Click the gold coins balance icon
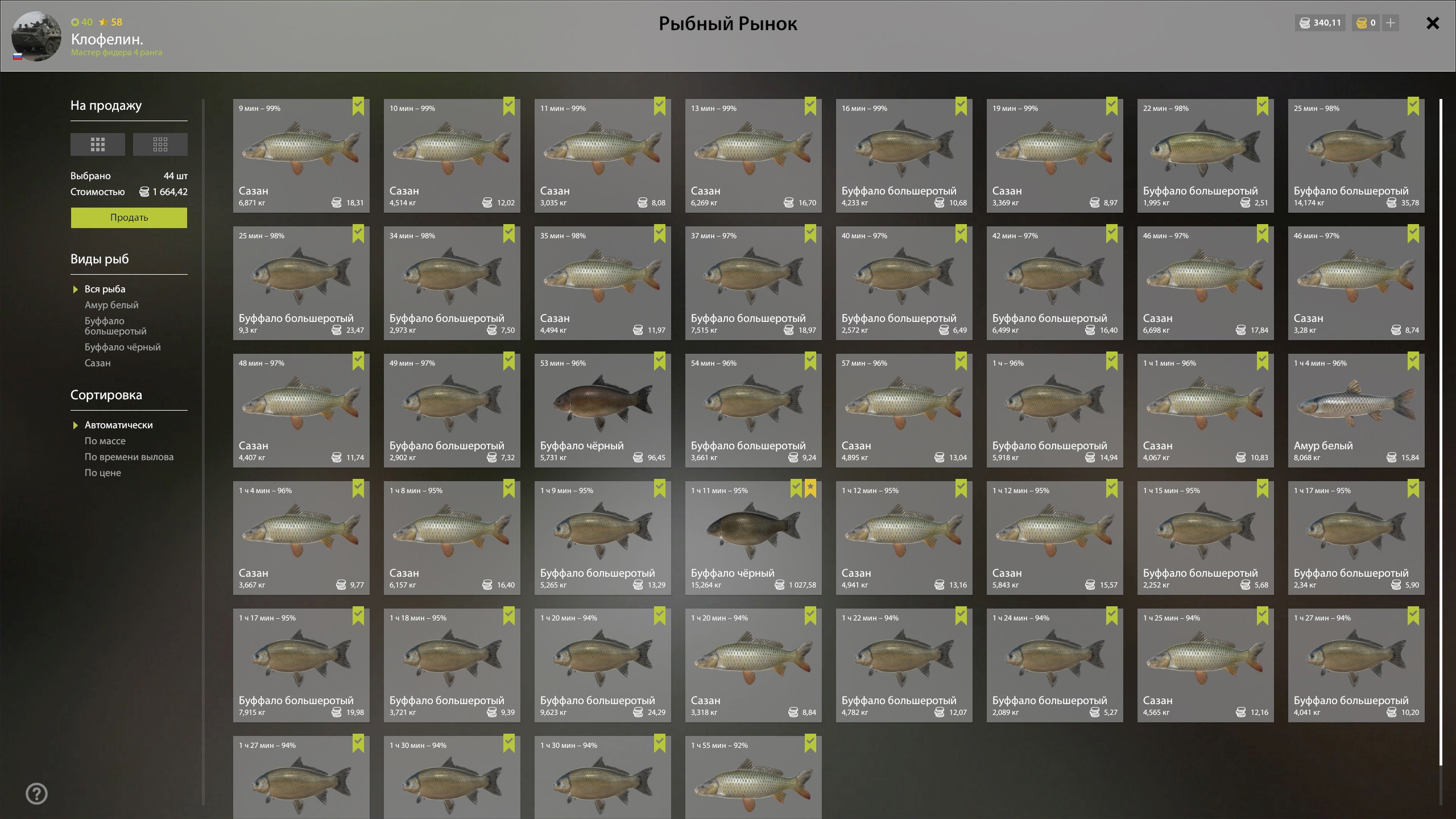1456x819 pixels. (1362, 23)
